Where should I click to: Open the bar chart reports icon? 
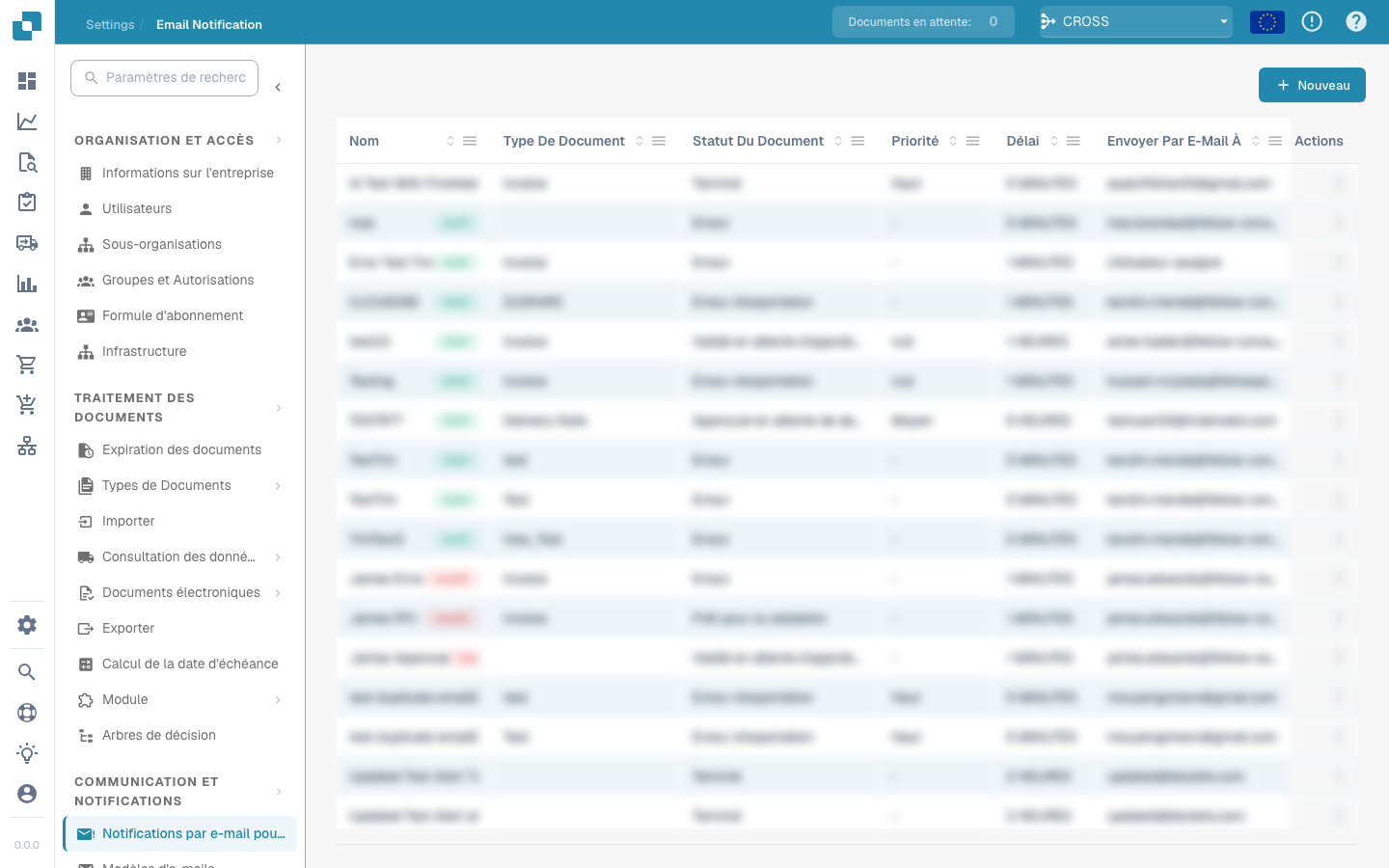(27, 284)
